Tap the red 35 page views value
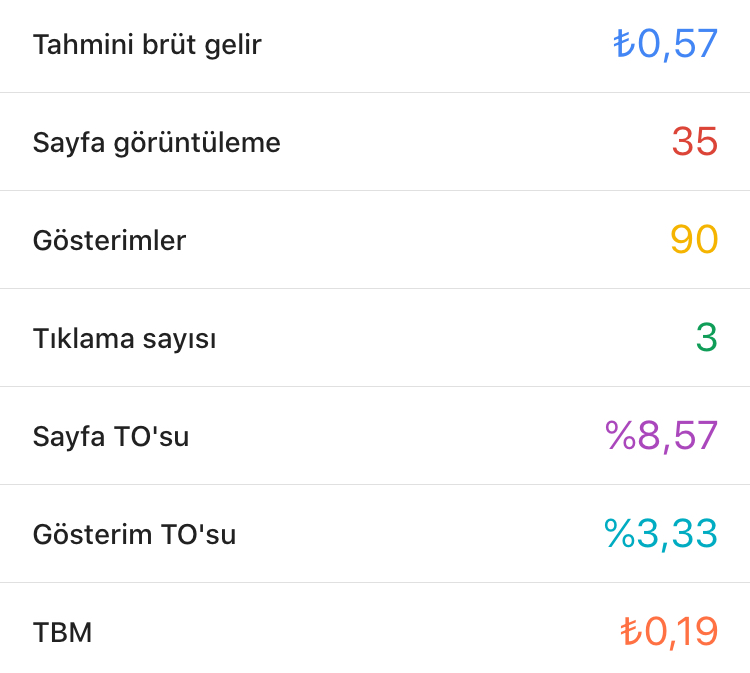 [x=695, y=142]
